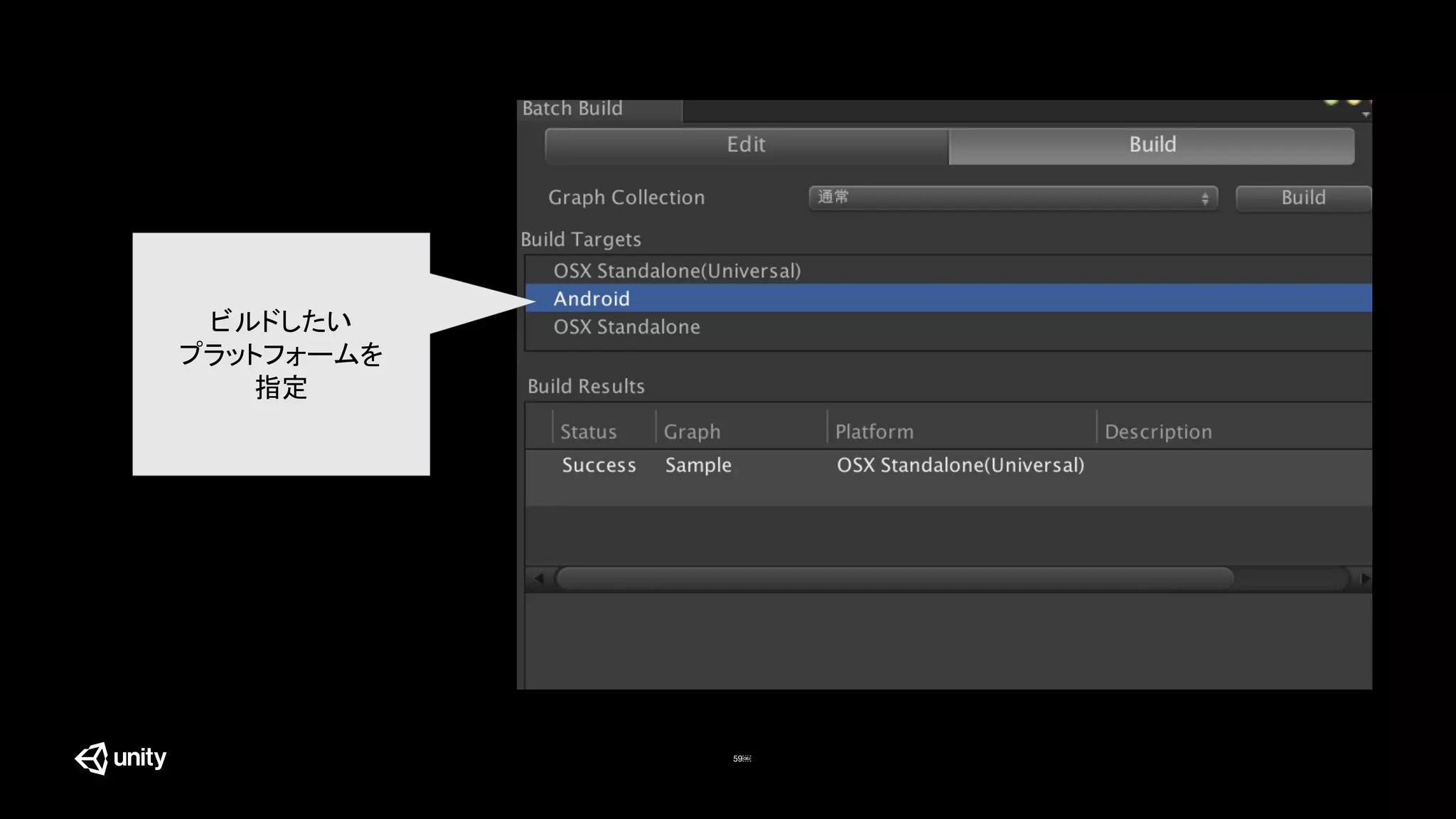1456x819 pixels.
Task: Select the OSX Standalone build target
Action: tap(626, 327)
